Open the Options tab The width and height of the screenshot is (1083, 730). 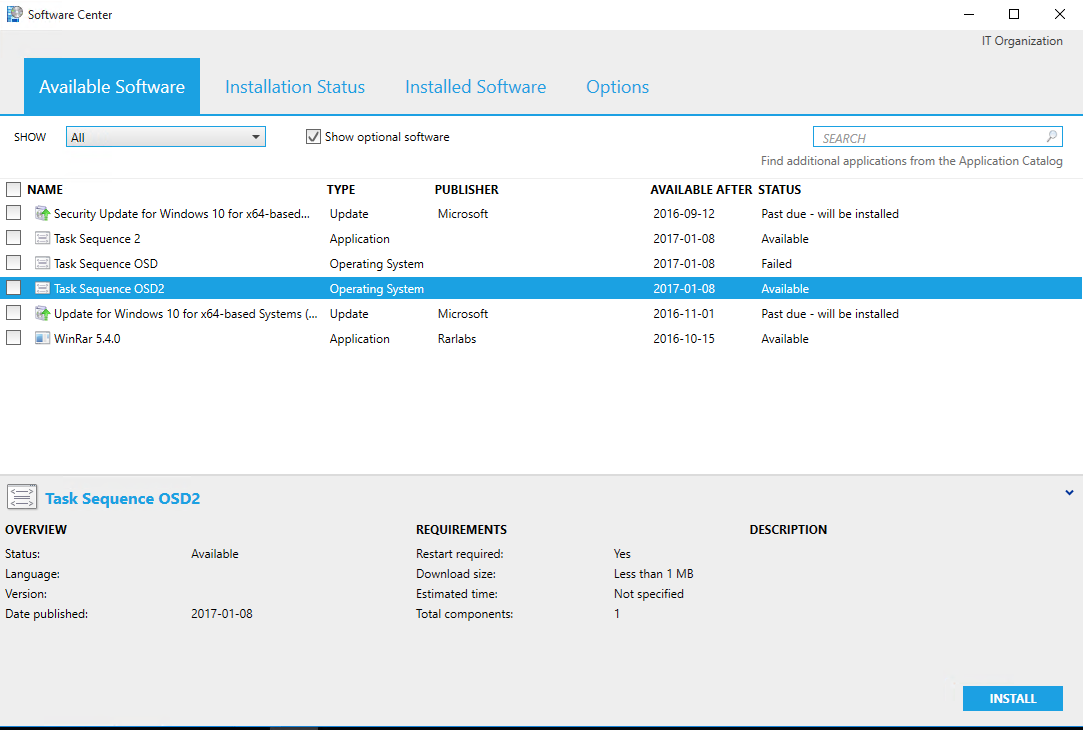tap(617, 87)
